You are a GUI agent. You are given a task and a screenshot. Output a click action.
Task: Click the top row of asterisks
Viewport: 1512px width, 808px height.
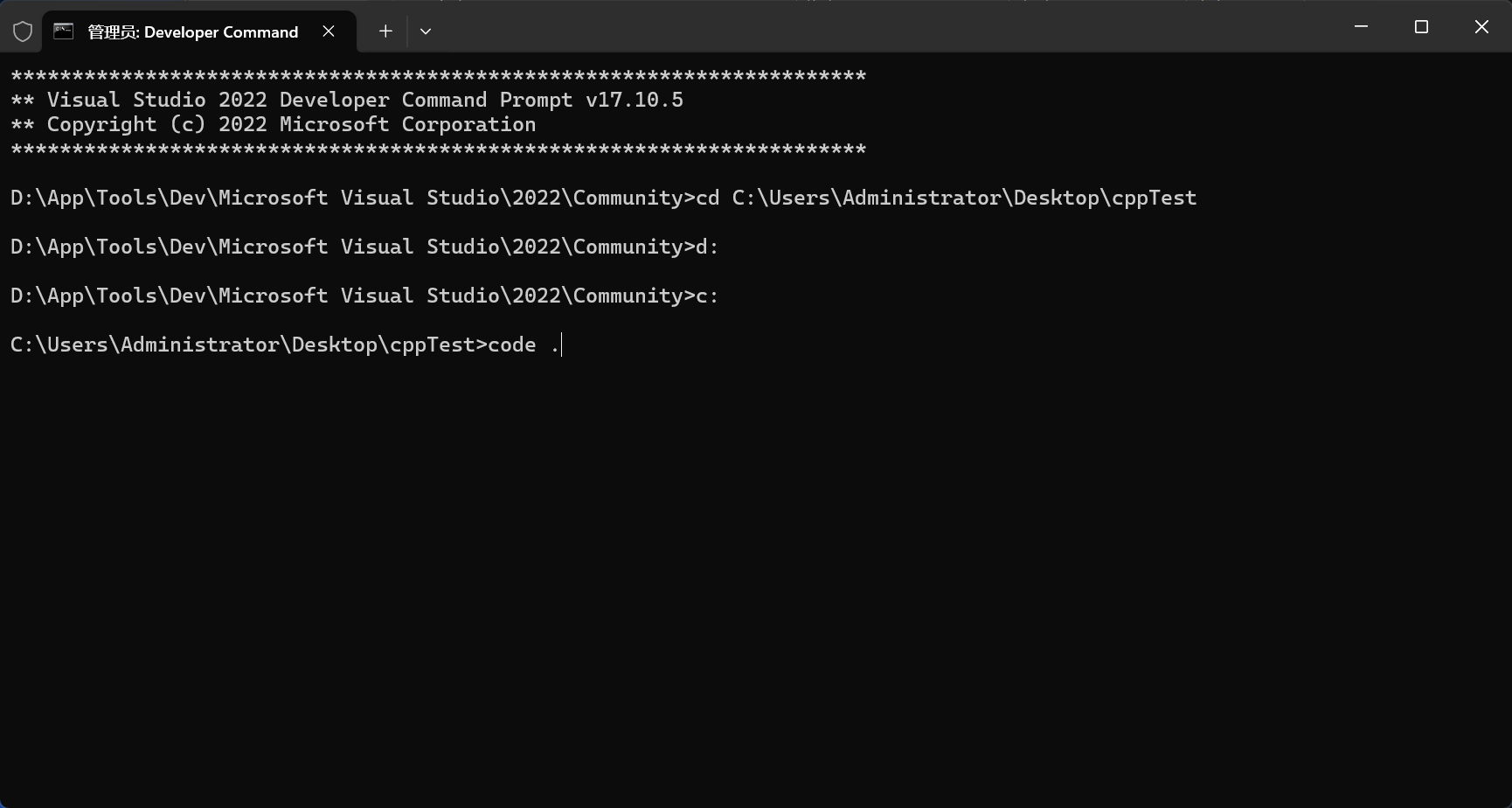click(438, 76)
